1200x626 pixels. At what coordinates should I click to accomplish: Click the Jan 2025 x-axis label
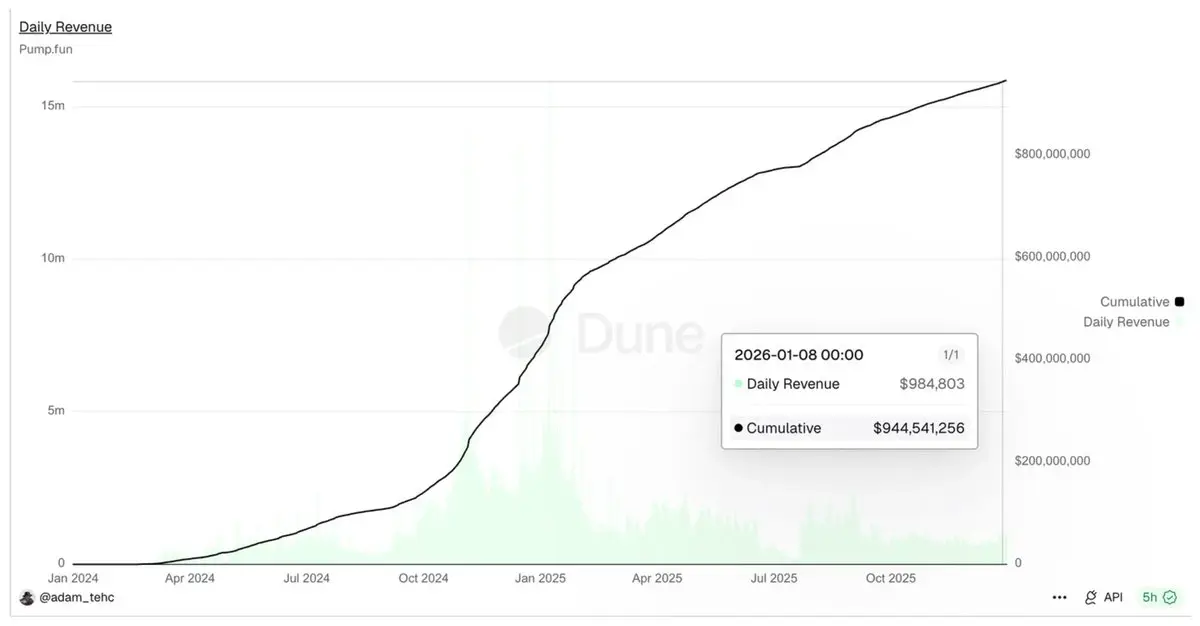(x=540, y=578)
